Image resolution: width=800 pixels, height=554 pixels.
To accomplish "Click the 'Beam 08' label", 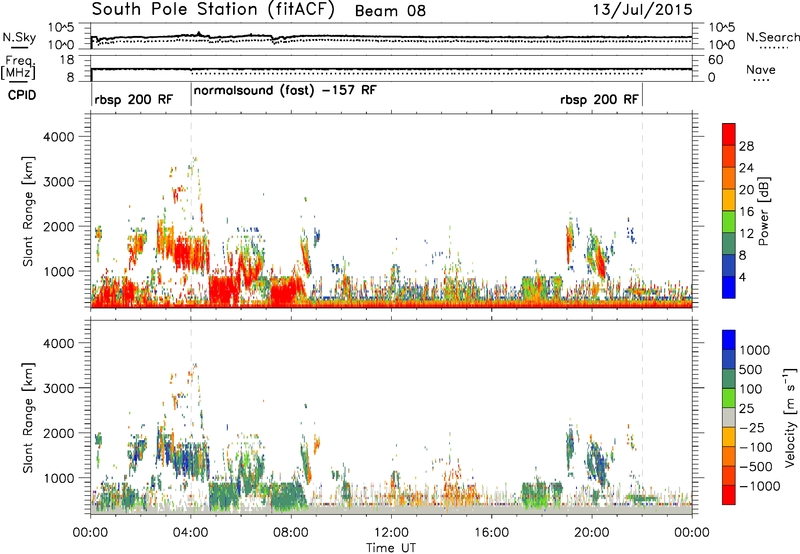I will click(x=390, y=11).
